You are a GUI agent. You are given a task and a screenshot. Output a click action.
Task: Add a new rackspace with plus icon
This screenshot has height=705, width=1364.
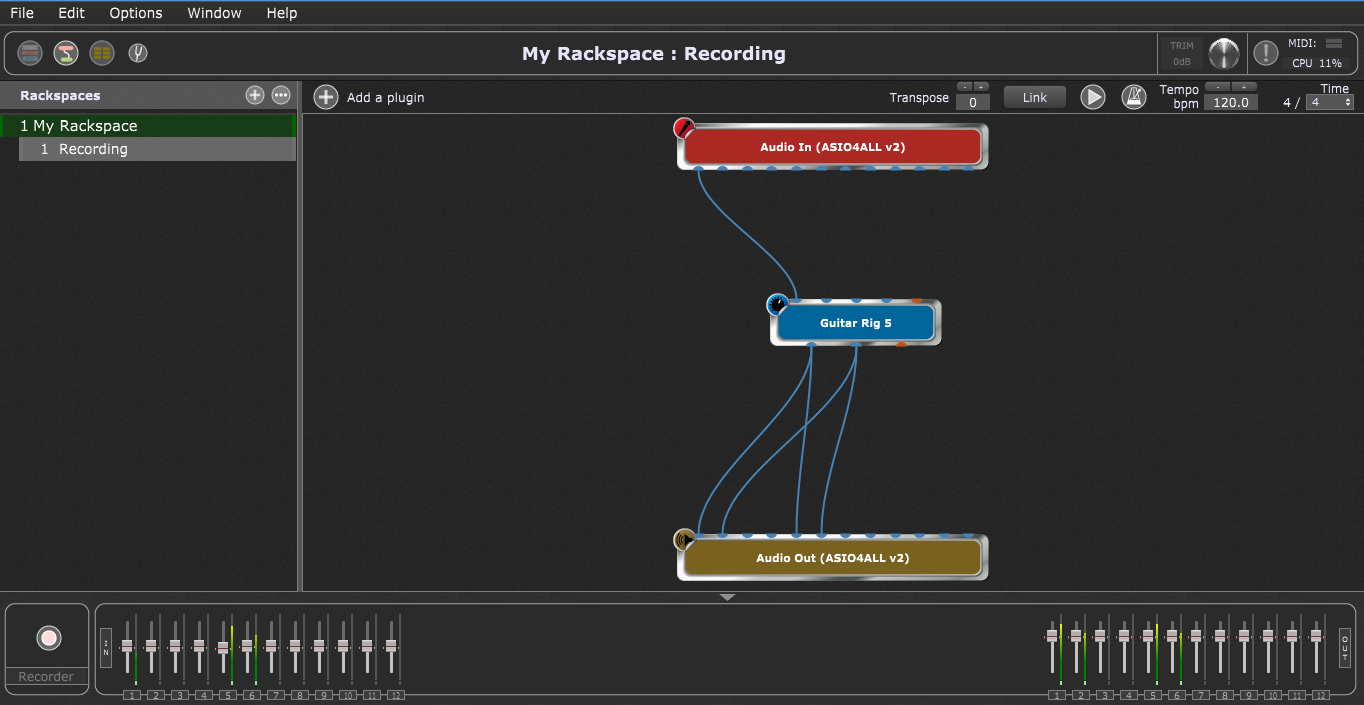[x=255, y=95]
